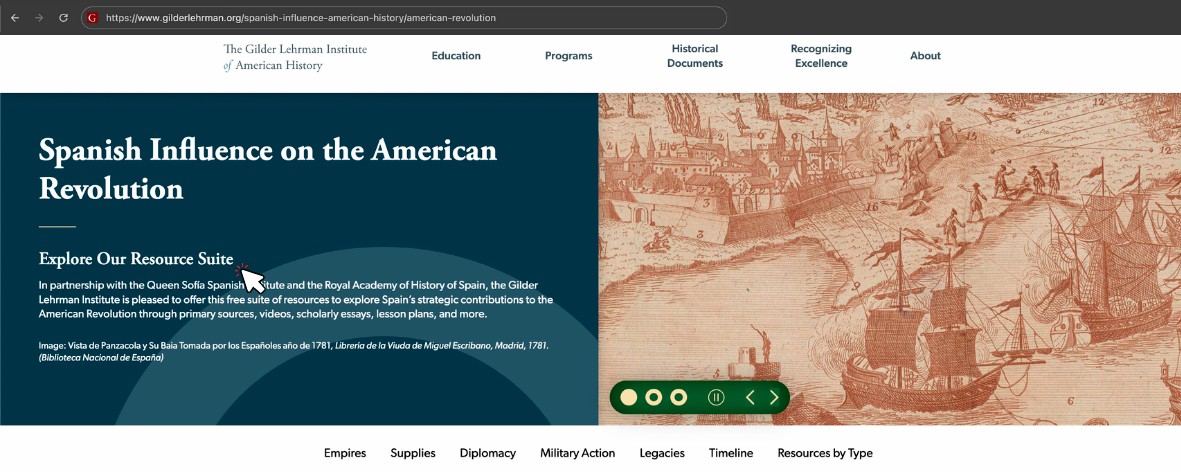The width and height of the screenshot is (1181, 472).
Task: Open the Programs menu
Action: (x=569, y=56)
